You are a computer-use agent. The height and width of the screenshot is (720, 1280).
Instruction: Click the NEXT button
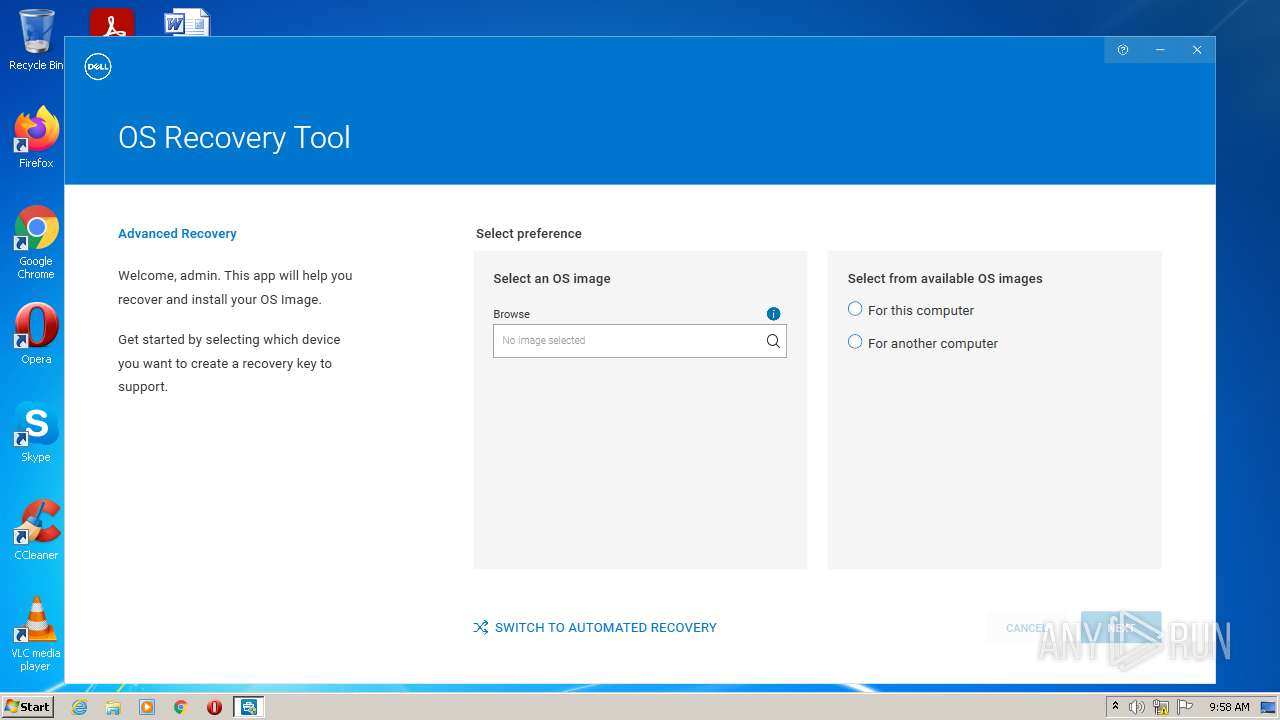click(1121, 628)
